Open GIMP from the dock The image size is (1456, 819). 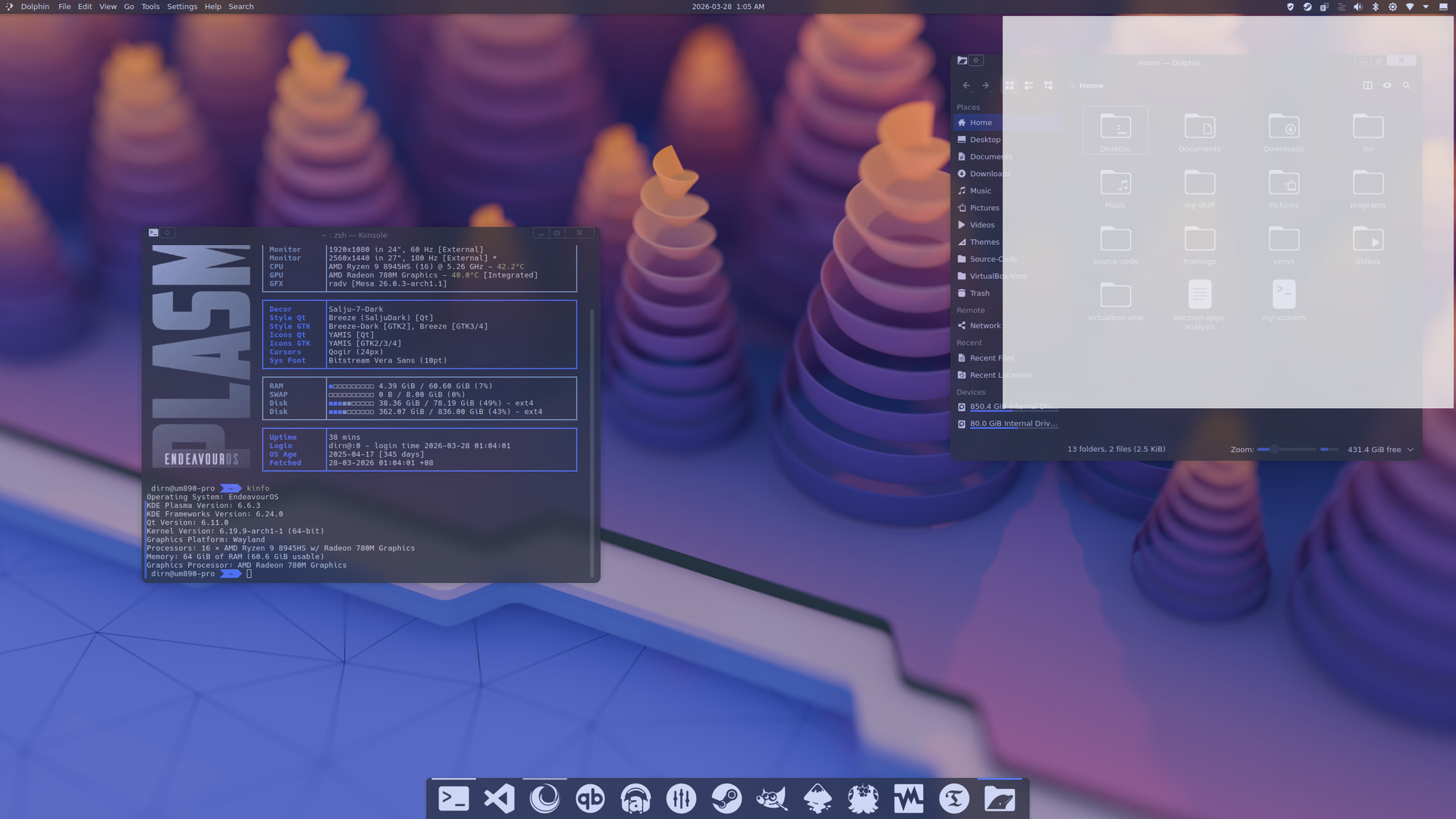772,799
